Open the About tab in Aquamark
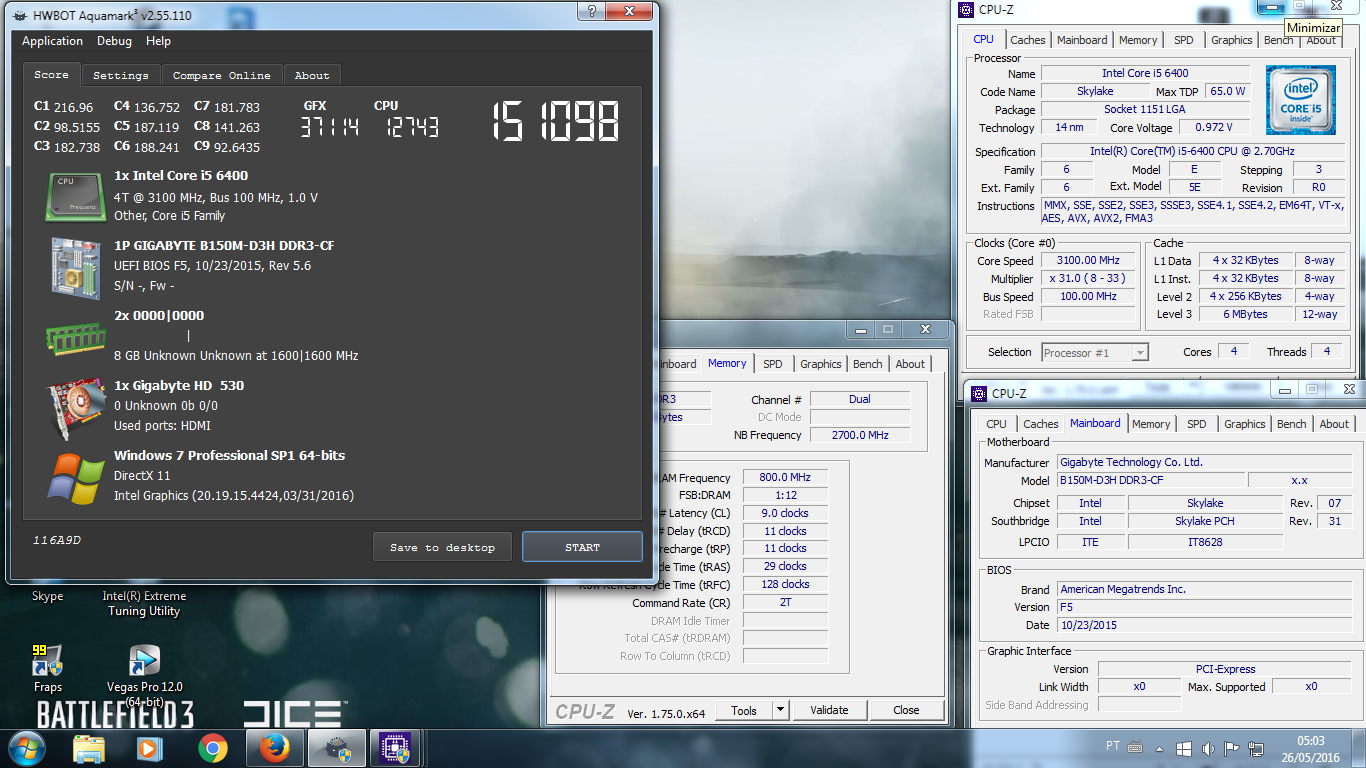The height and width of the screenshot is (768, 1366). coord(312,76)
